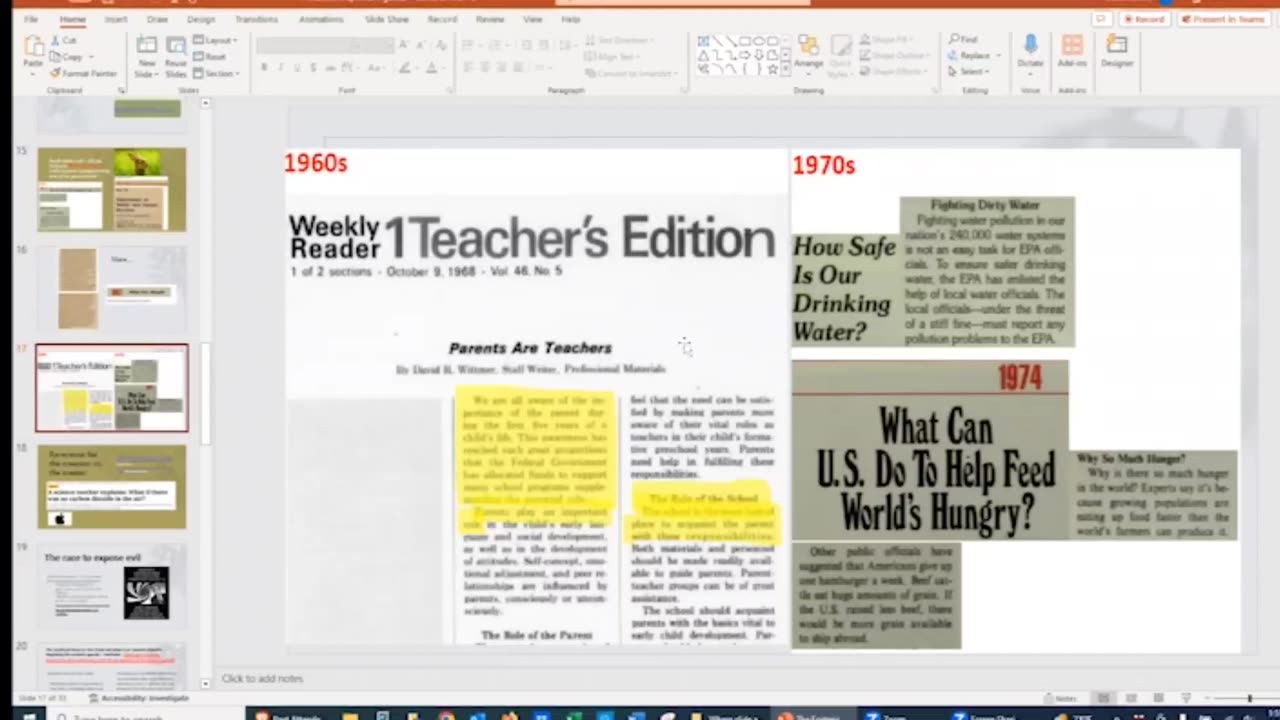This screenshot has width=1280, height=720.
Task: Click the Increase Font Size icon
Action: [404, 45]
